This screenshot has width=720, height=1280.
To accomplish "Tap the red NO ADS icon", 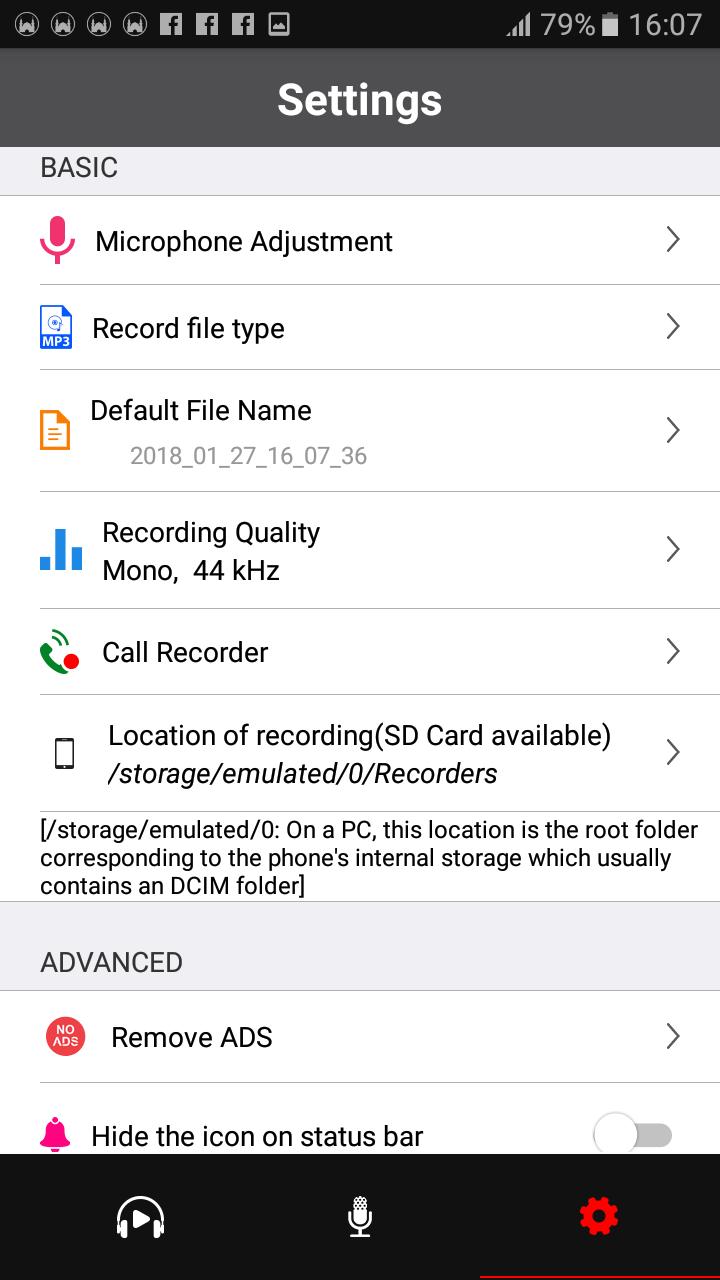I will point(65,1036).
